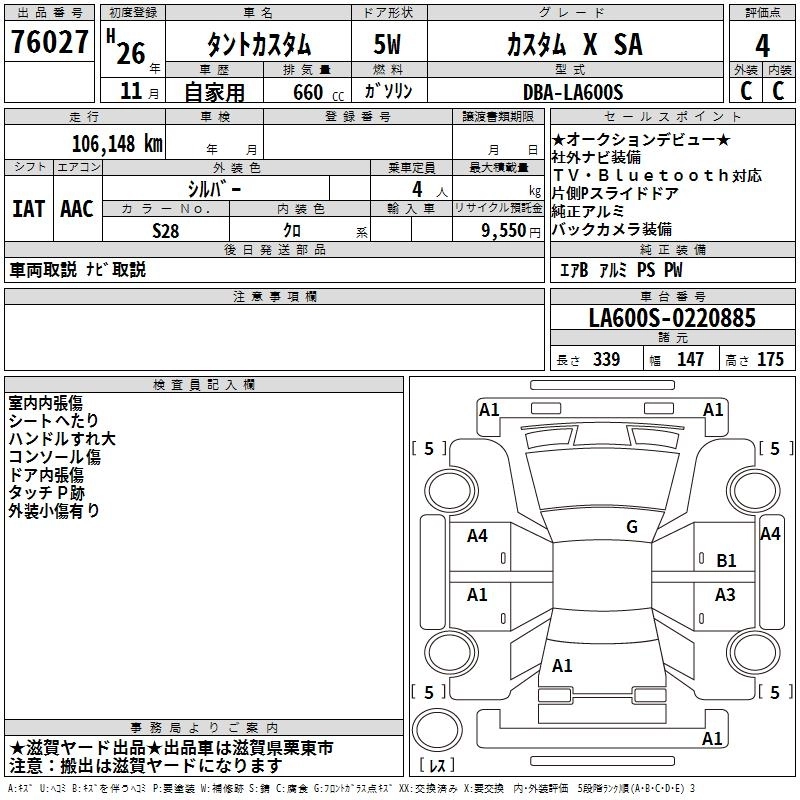800x800 pixels.
Task: Select the length value 339
Action: click(x=607, y=359)
